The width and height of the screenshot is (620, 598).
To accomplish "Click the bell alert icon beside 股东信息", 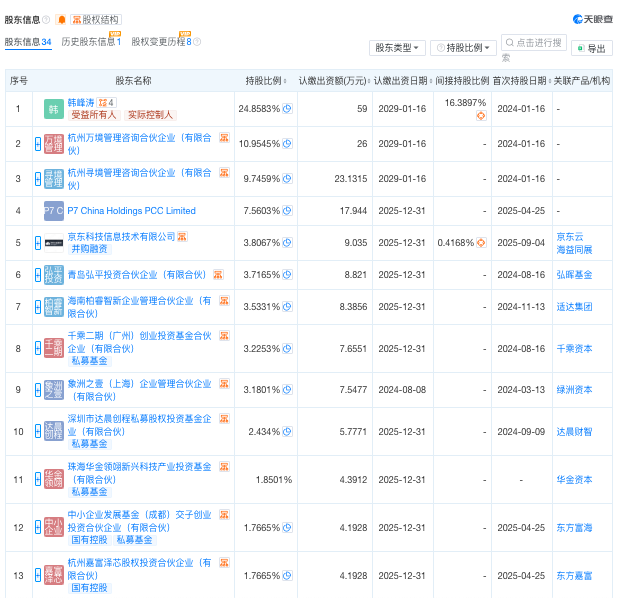I will [61, 19].
